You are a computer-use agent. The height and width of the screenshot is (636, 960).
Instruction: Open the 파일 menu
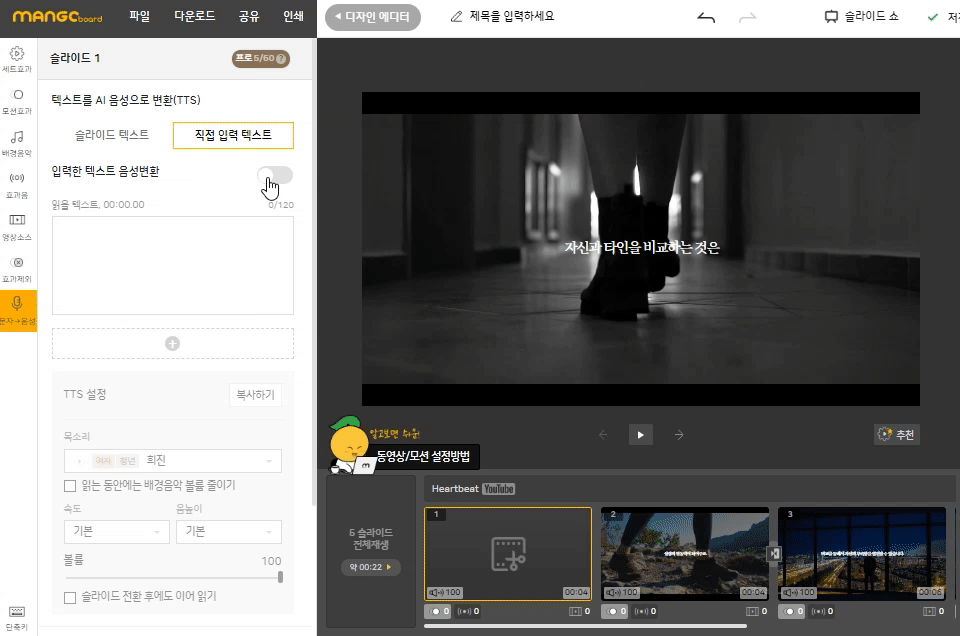[140, 17]
